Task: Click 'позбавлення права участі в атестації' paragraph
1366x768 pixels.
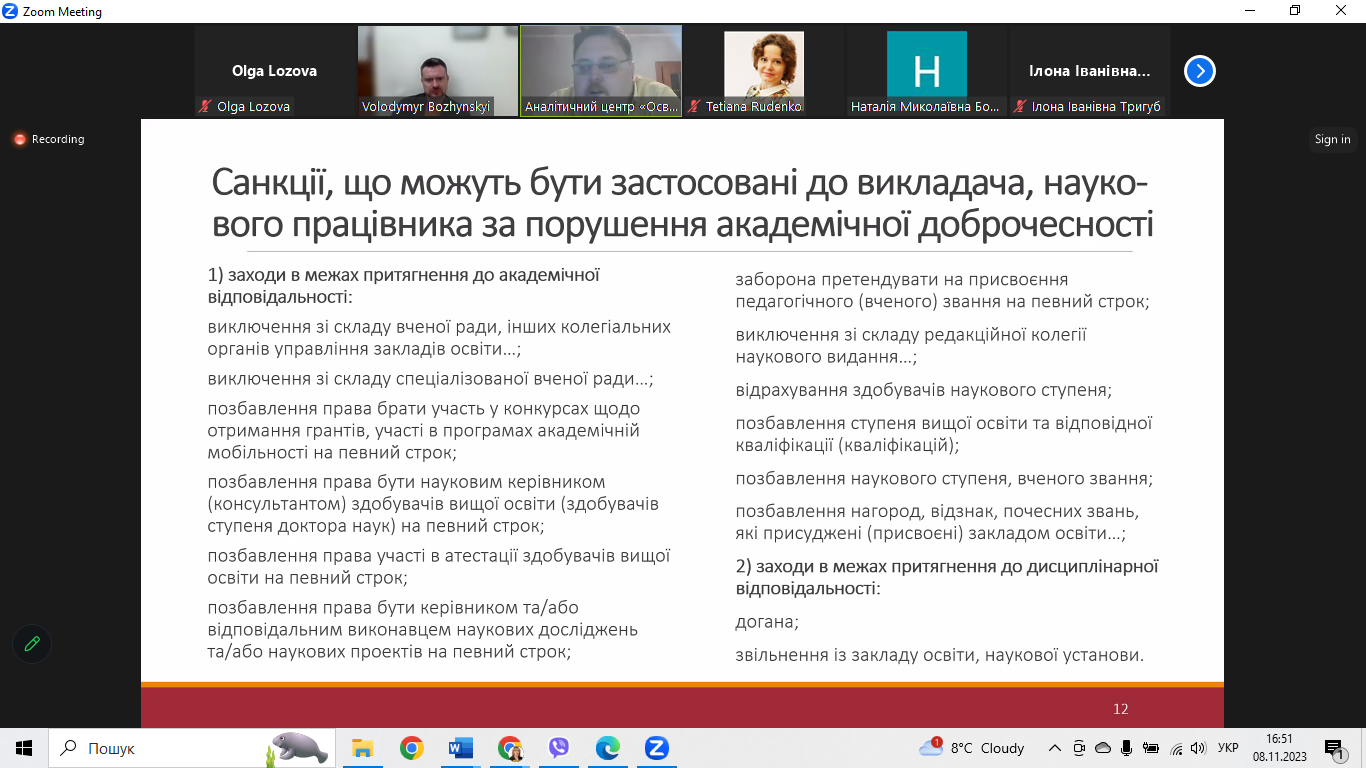Action: [439, 567]
